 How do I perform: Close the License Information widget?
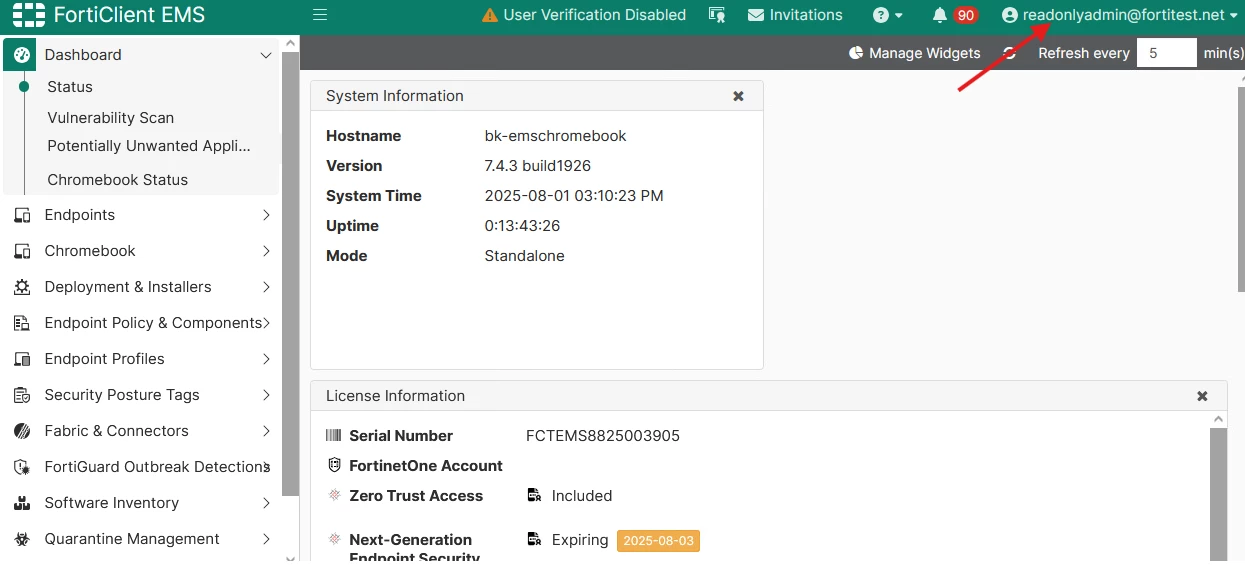click(1202, 396)
